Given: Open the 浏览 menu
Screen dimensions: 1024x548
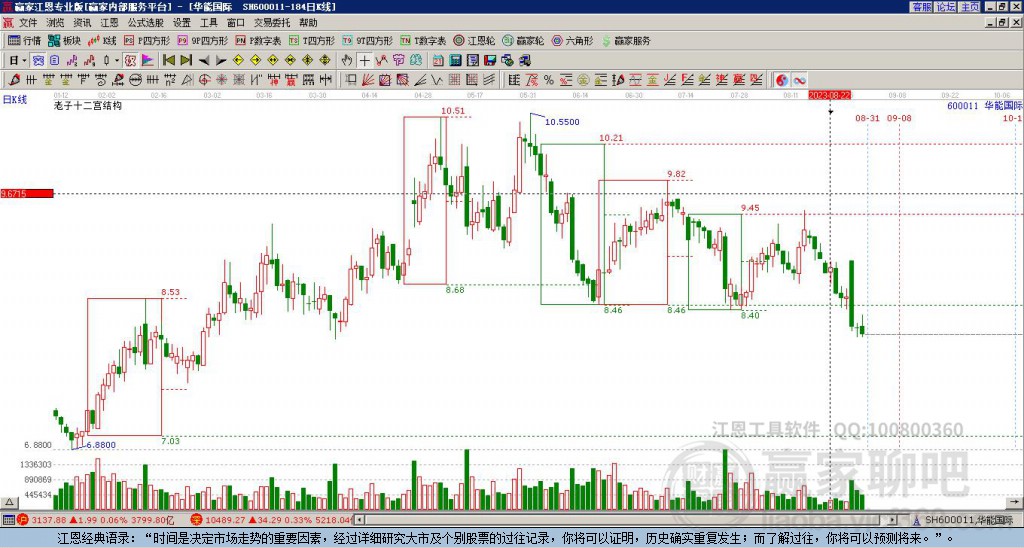Looking at the screenshot, I should click(56, 23).
